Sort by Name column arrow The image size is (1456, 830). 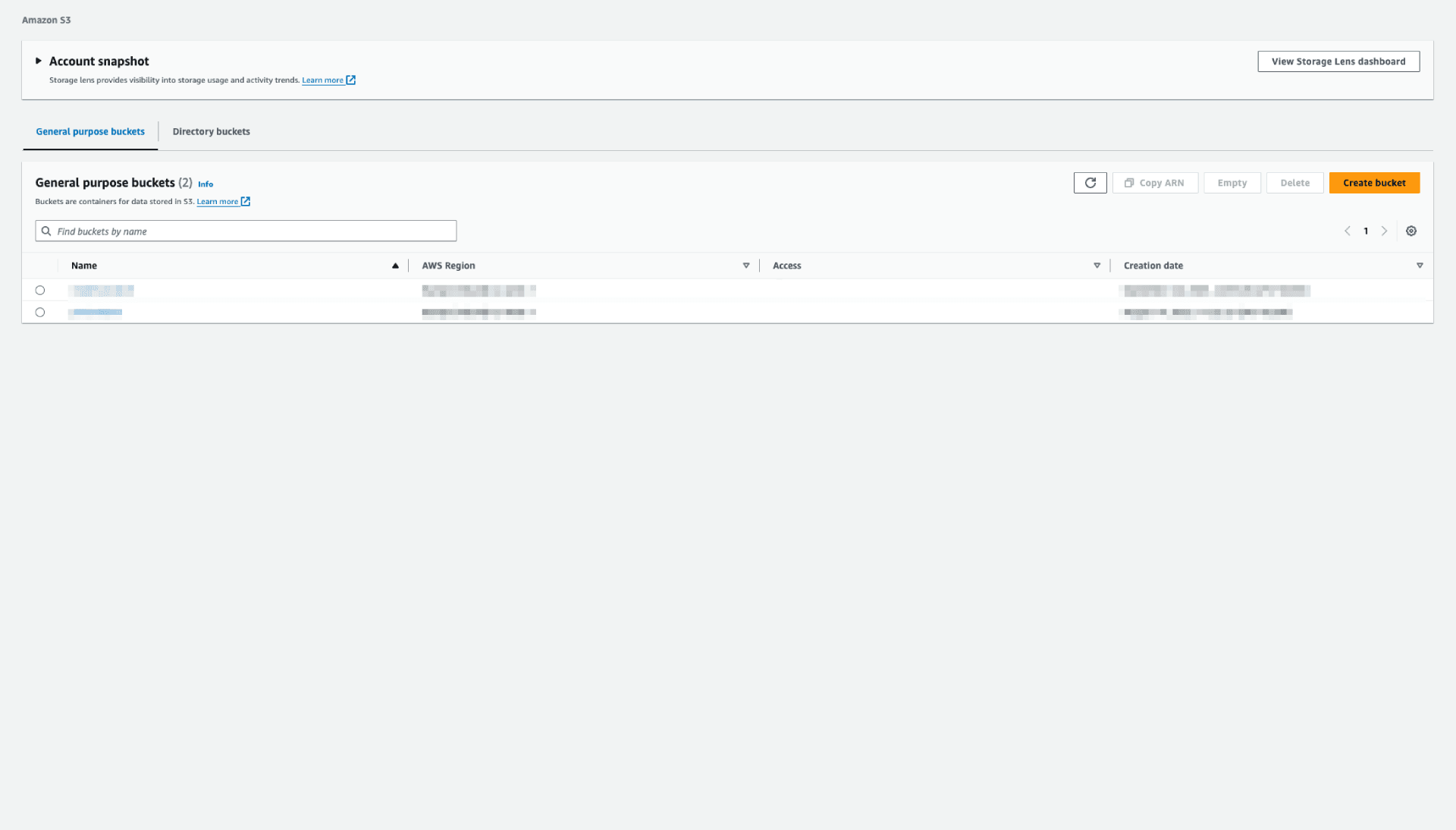(395, 266)
